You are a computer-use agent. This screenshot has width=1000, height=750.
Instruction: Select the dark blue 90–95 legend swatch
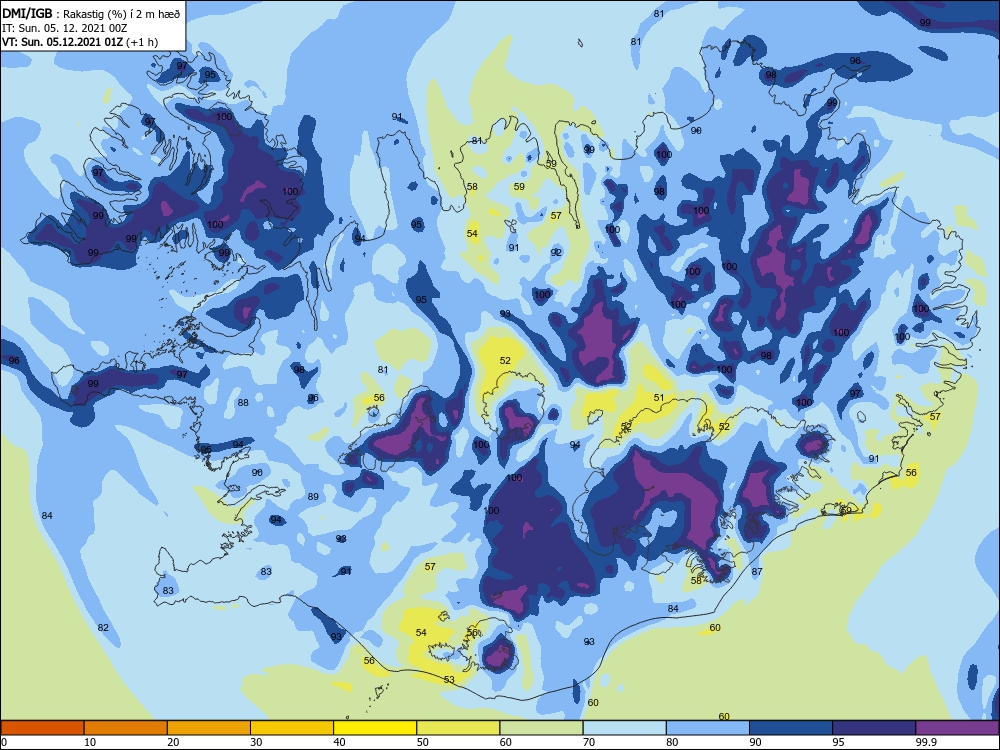click(791, 728)
